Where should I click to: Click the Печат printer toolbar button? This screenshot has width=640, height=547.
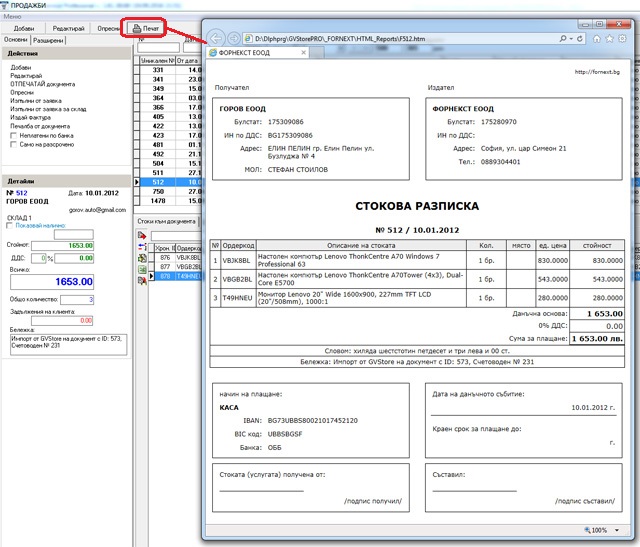[x=145, y=28]
